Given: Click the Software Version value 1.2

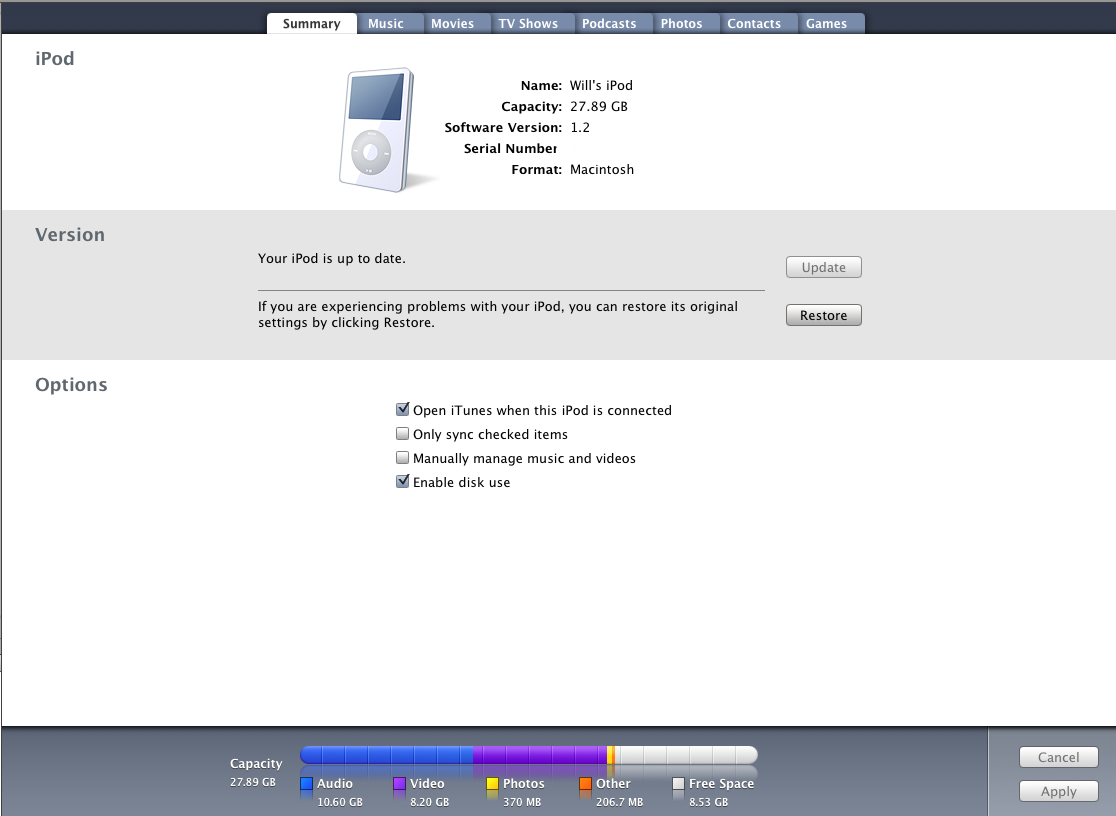Looking at the screenshot, I should click(580, 127).
